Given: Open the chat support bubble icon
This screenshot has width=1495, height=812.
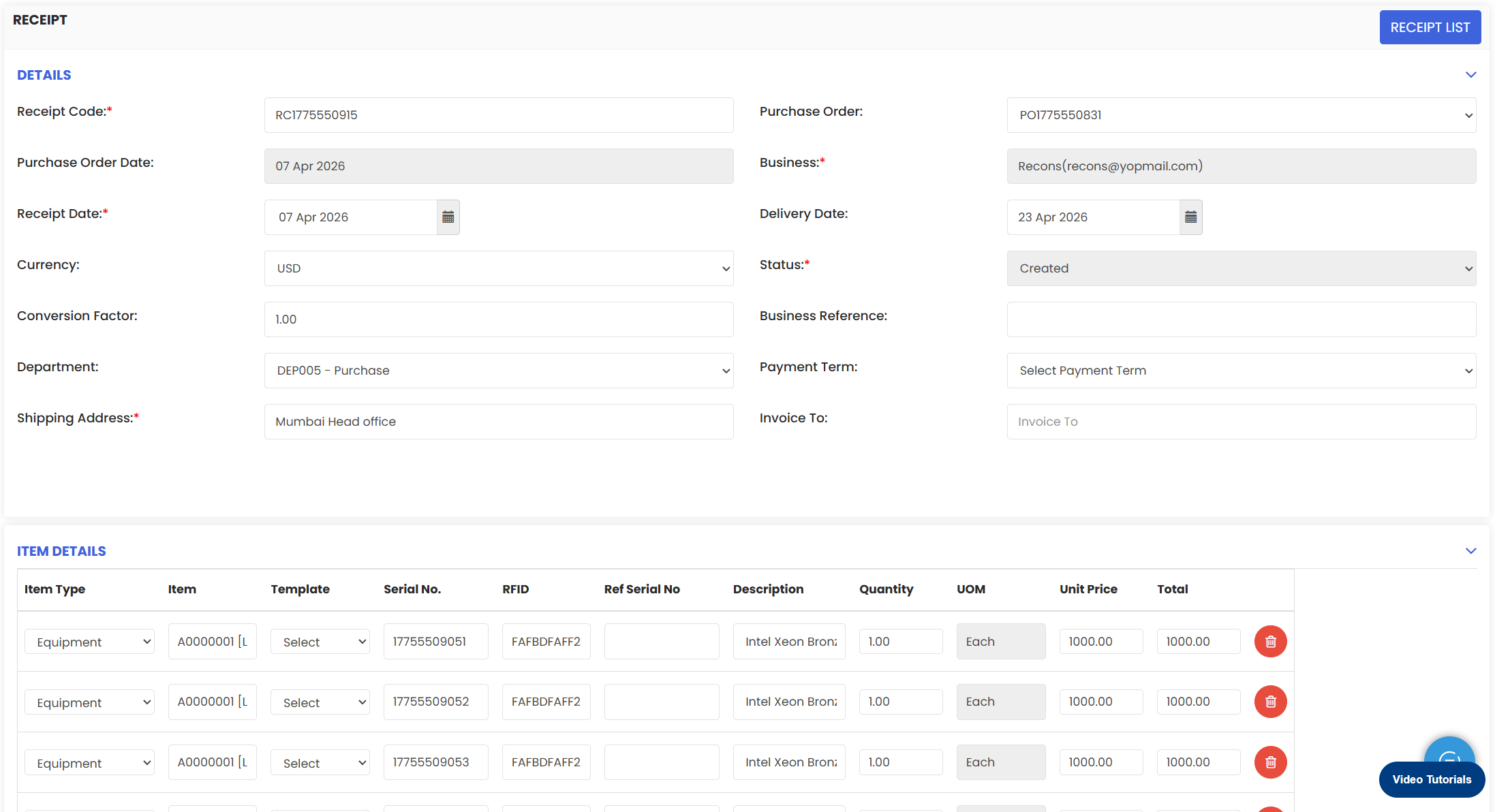Looking at the screenshot, I should [1449, 751].
